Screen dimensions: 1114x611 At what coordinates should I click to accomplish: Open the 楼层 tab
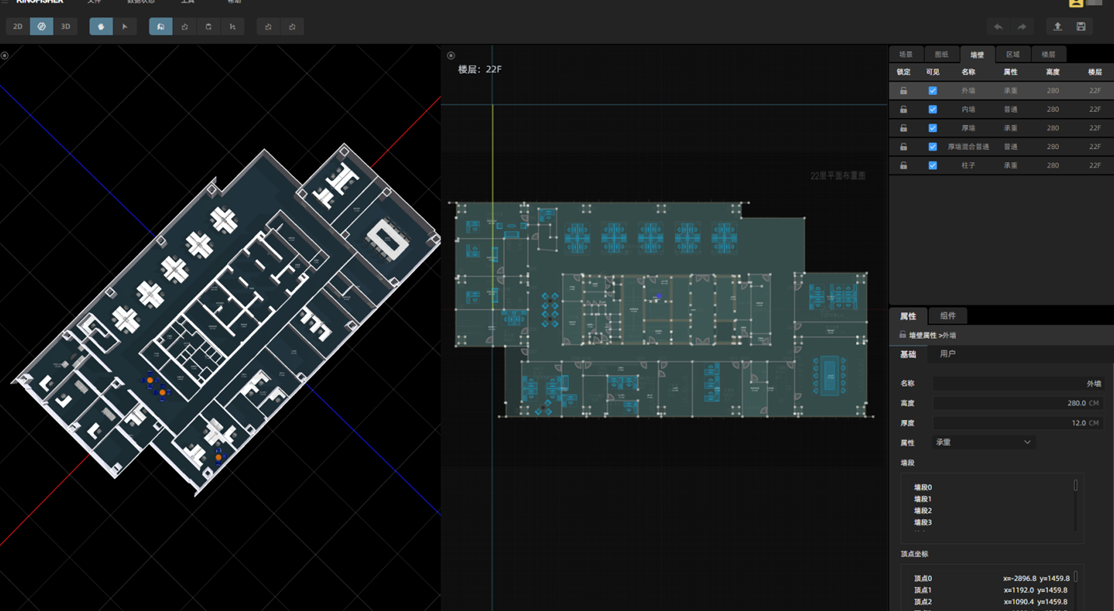click(1049, 54)
